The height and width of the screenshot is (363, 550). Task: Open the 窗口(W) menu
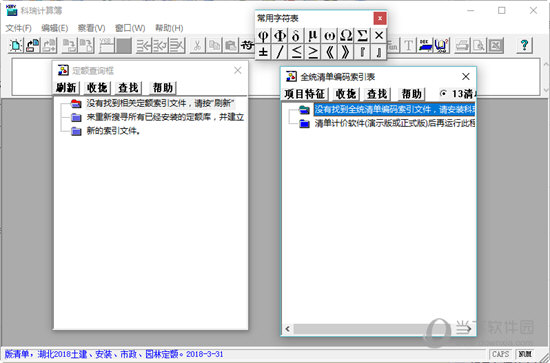click(x=130, y=28)
